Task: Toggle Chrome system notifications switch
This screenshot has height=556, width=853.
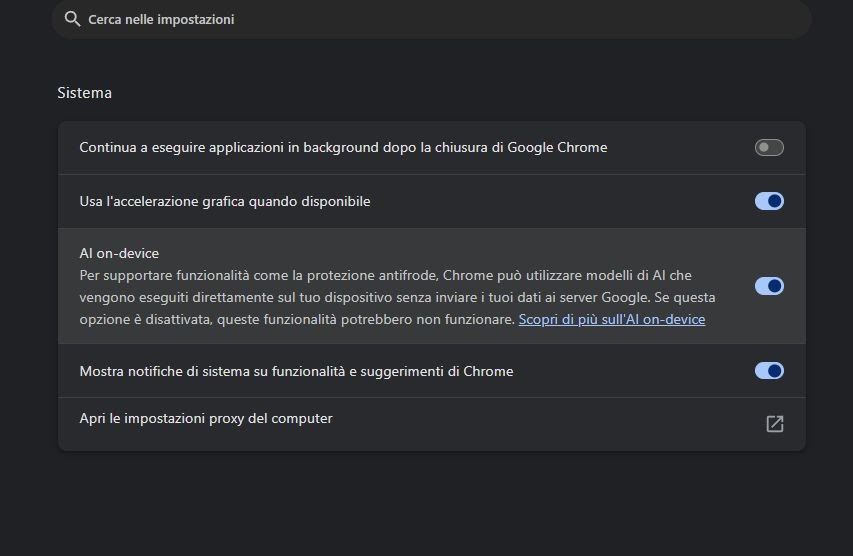Action: click(769, 371)
